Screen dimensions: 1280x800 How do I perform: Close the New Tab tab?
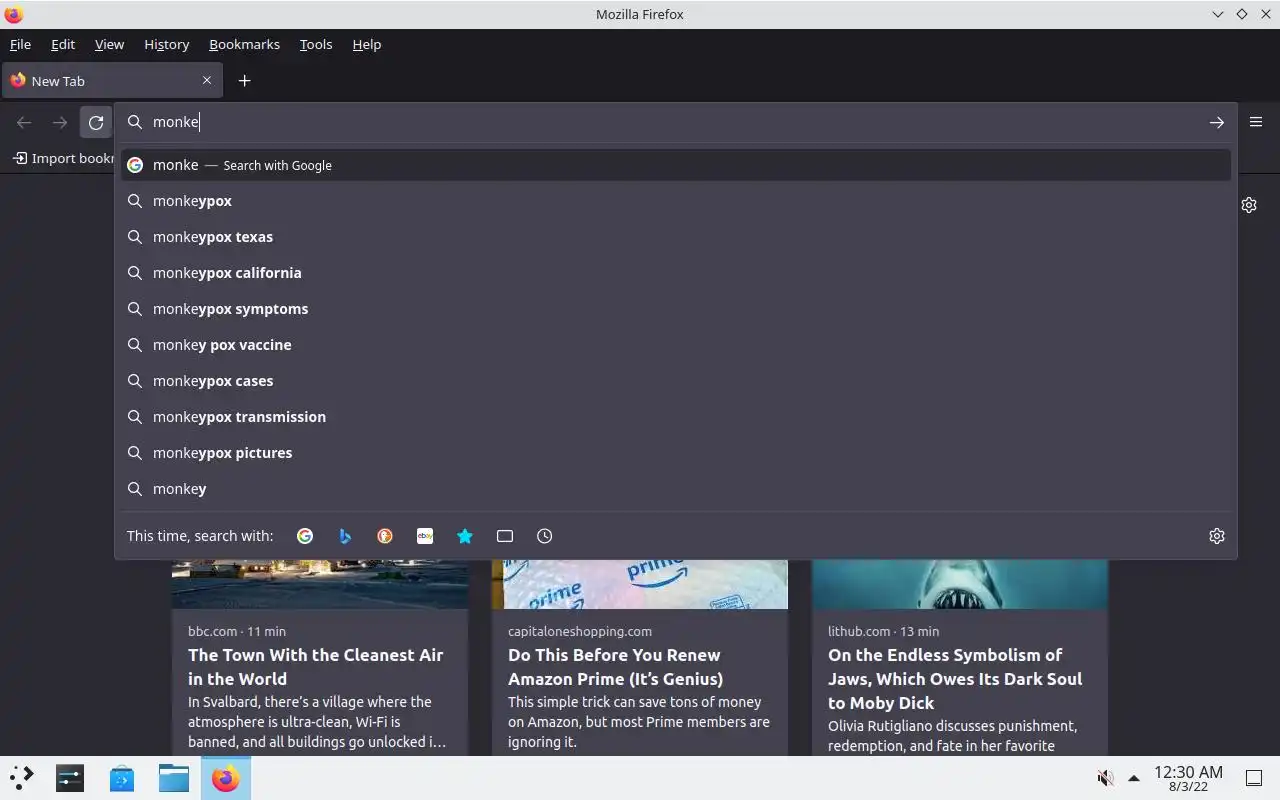coord(207,81)
